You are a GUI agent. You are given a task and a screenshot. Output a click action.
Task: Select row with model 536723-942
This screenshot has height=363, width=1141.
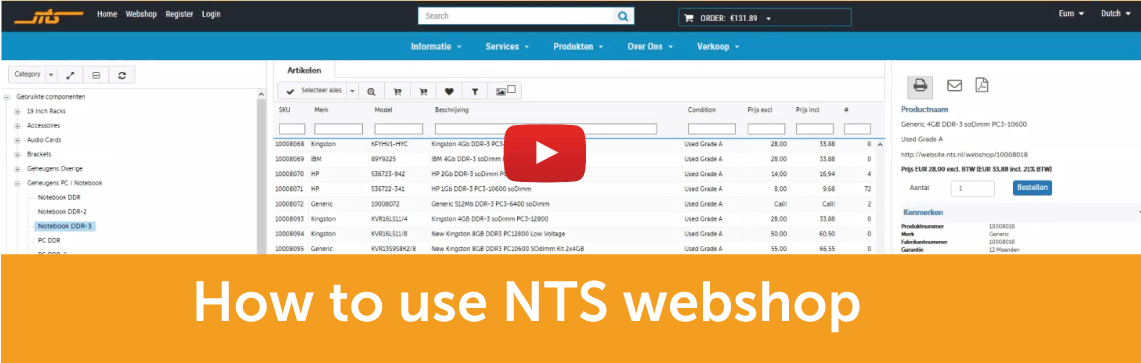pyautogui.click(x=575, y=174)
